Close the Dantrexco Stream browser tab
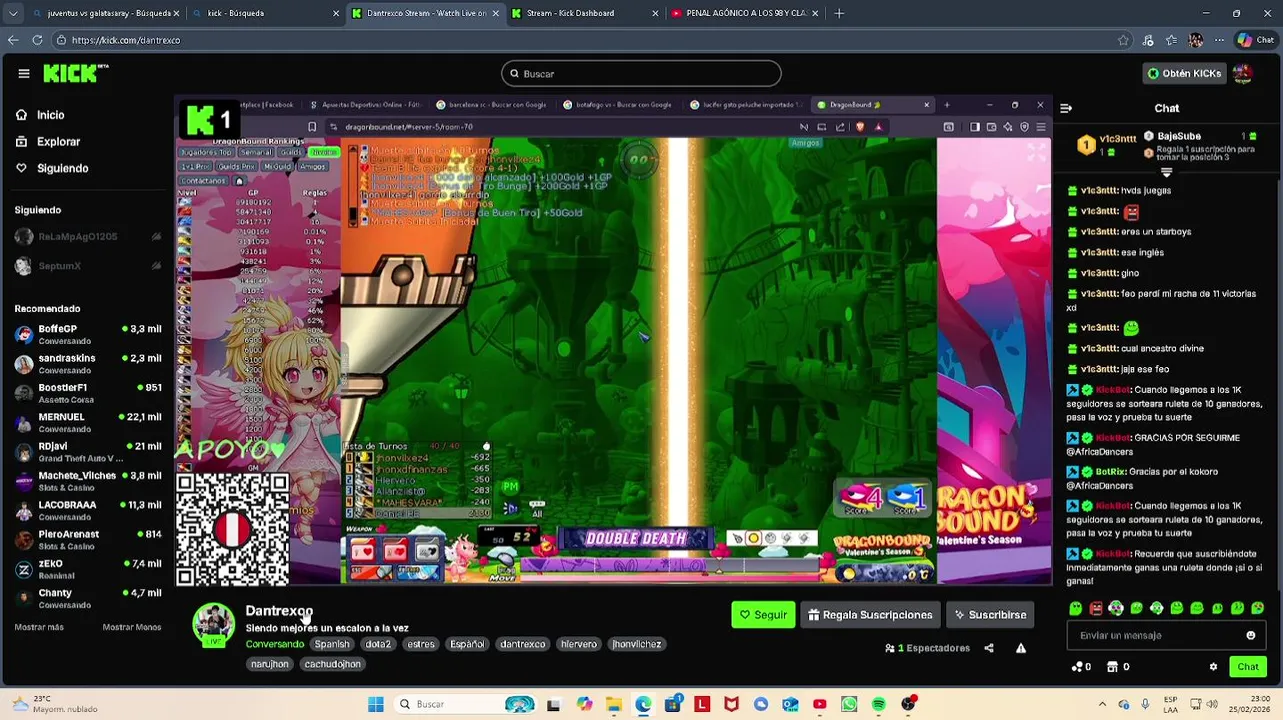This screenshot has height=720, width=1283. tap(495, 13)
